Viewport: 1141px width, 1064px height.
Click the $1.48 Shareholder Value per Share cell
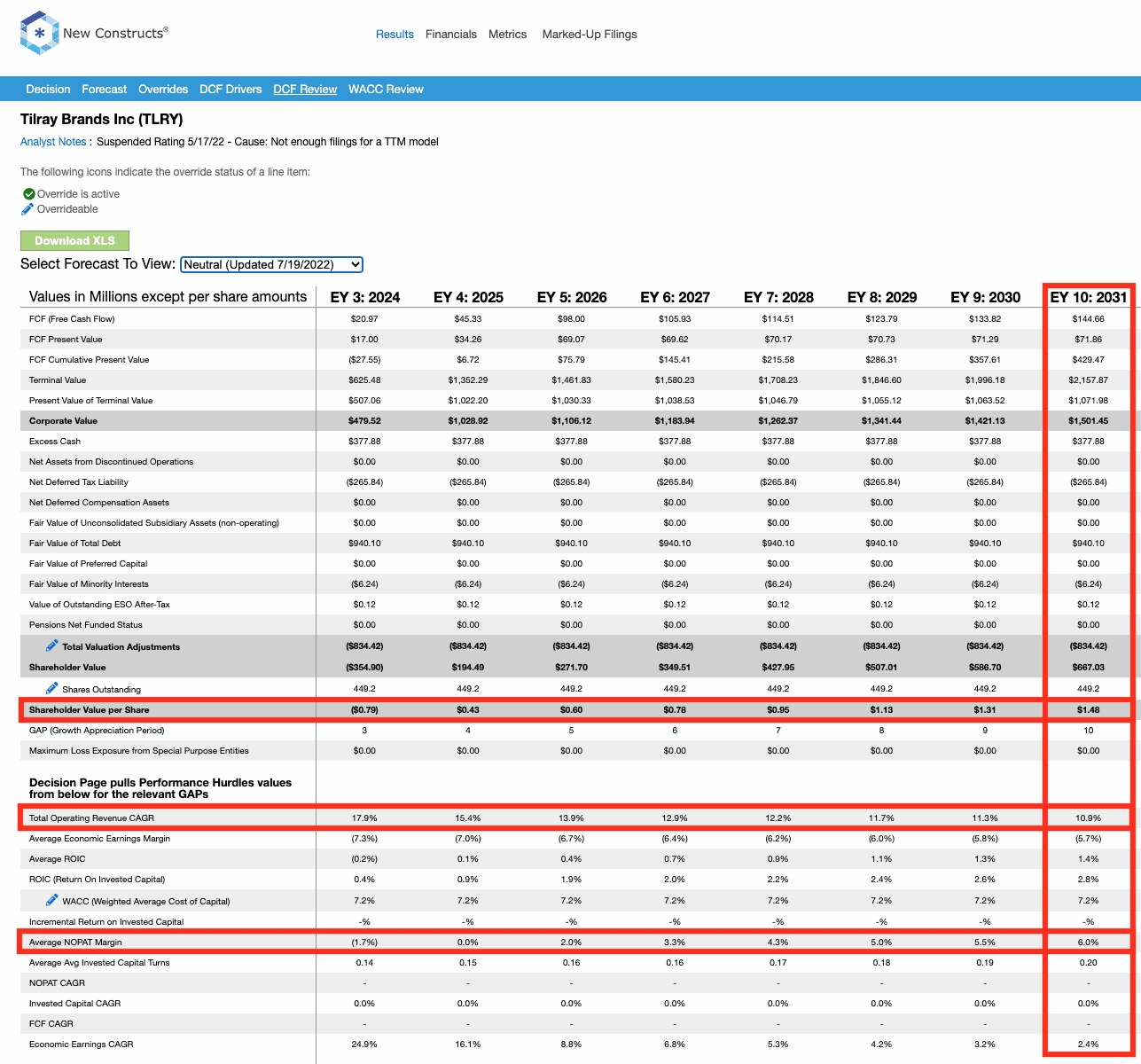pyautogui.click(x=1089, y=710)
